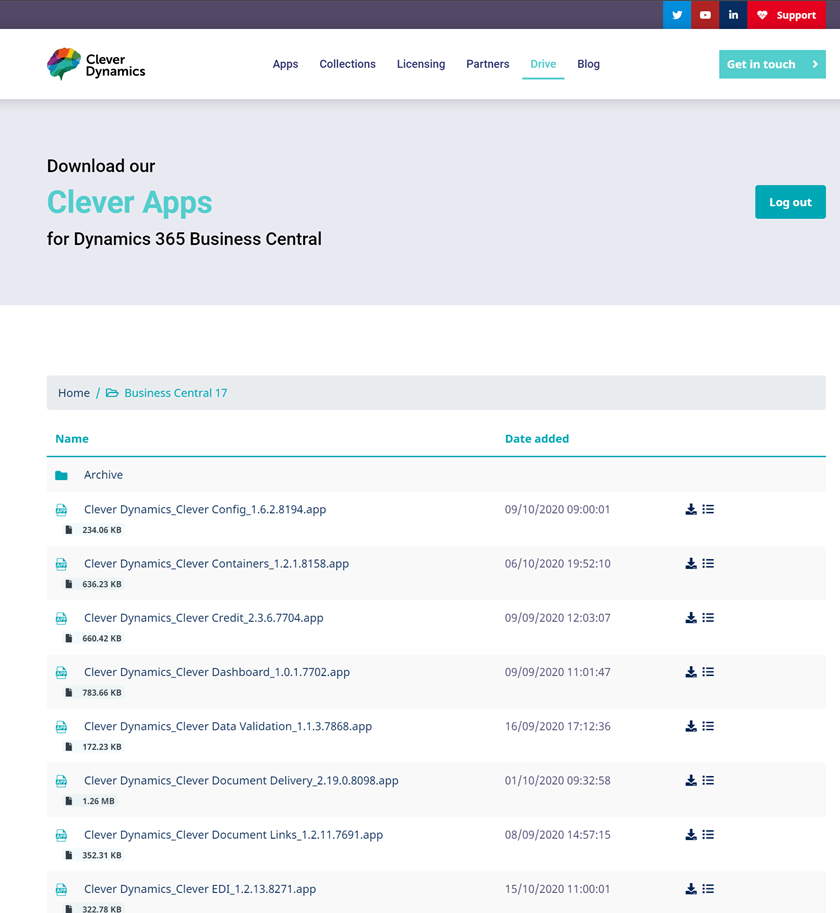
Task: Click the 01/10/2020 09:32:58 date cell
Action: tap(558, 780)
